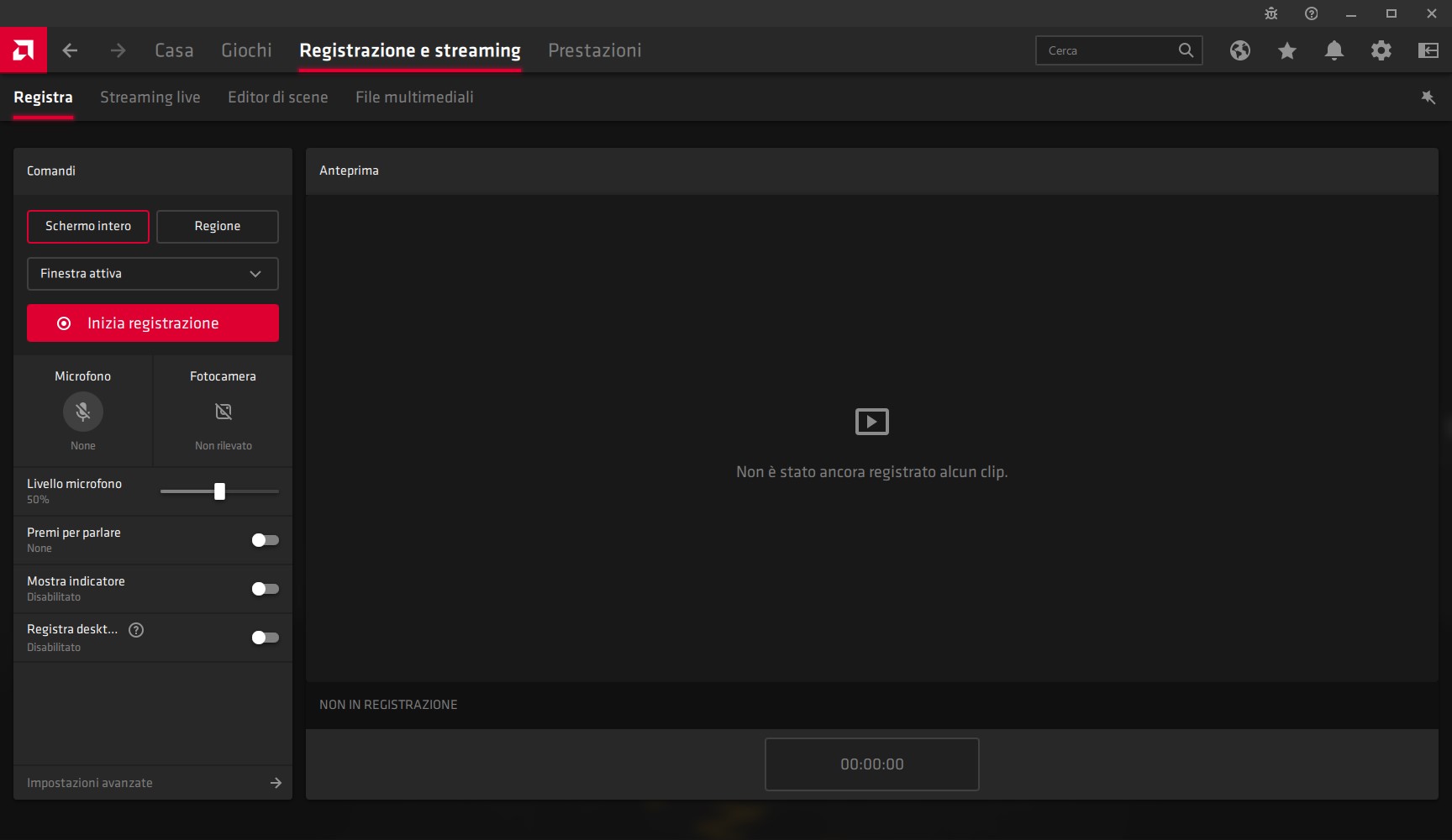1452x840 pixels.
Task: Open favorites with the star icon
Action: tap(1286, 50)
